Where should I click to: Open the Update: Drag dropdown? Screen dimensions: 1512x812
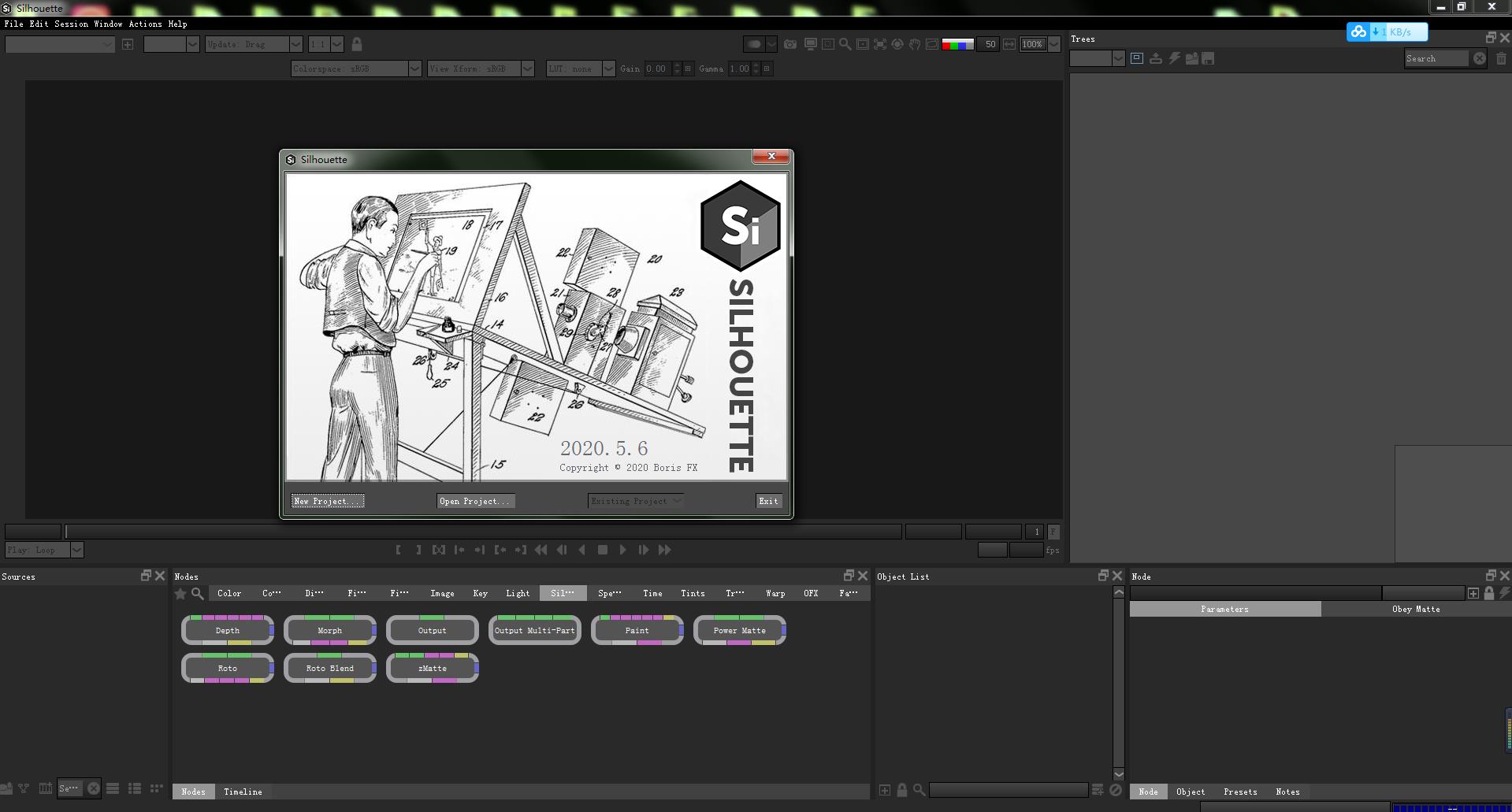254,44
